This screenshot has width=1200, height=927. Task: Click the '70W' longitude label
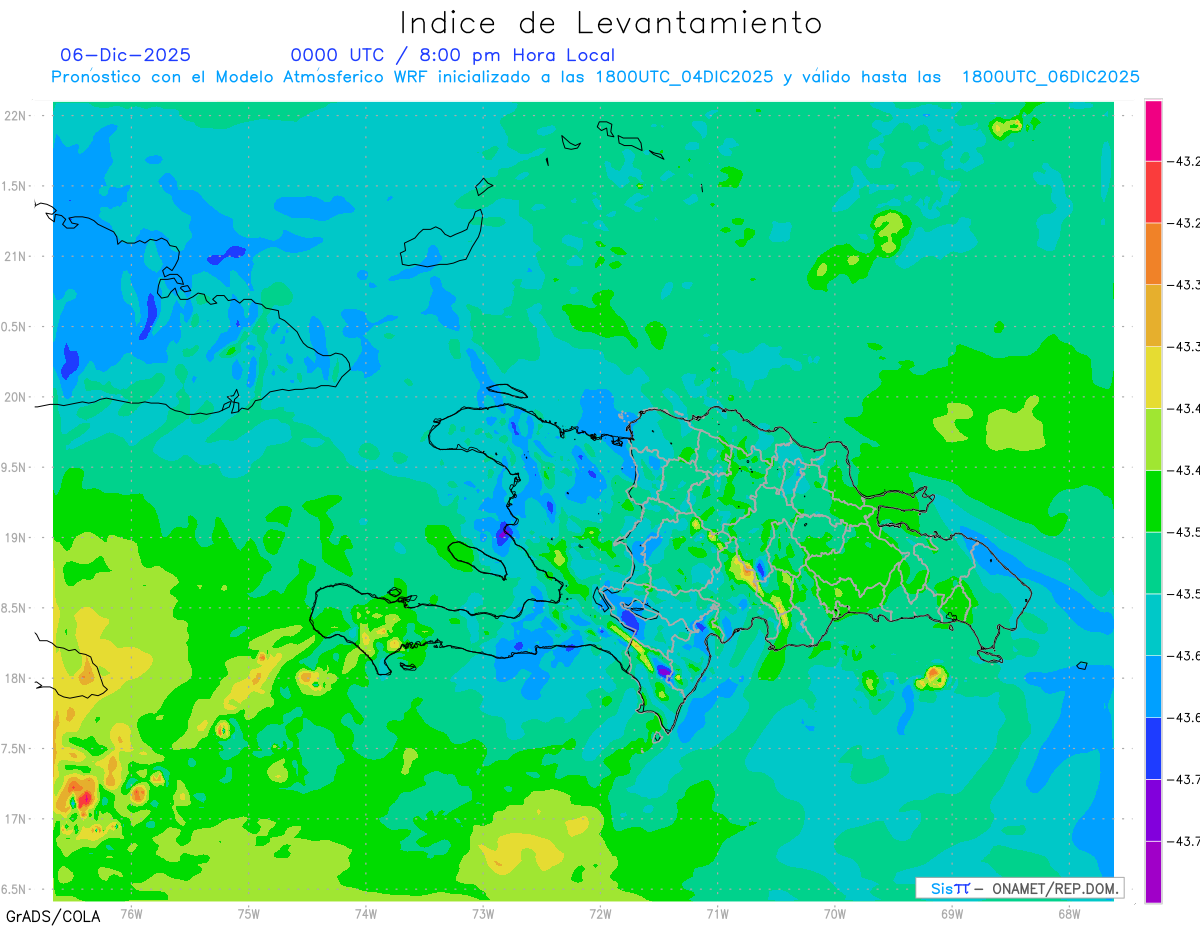[835, 912]
